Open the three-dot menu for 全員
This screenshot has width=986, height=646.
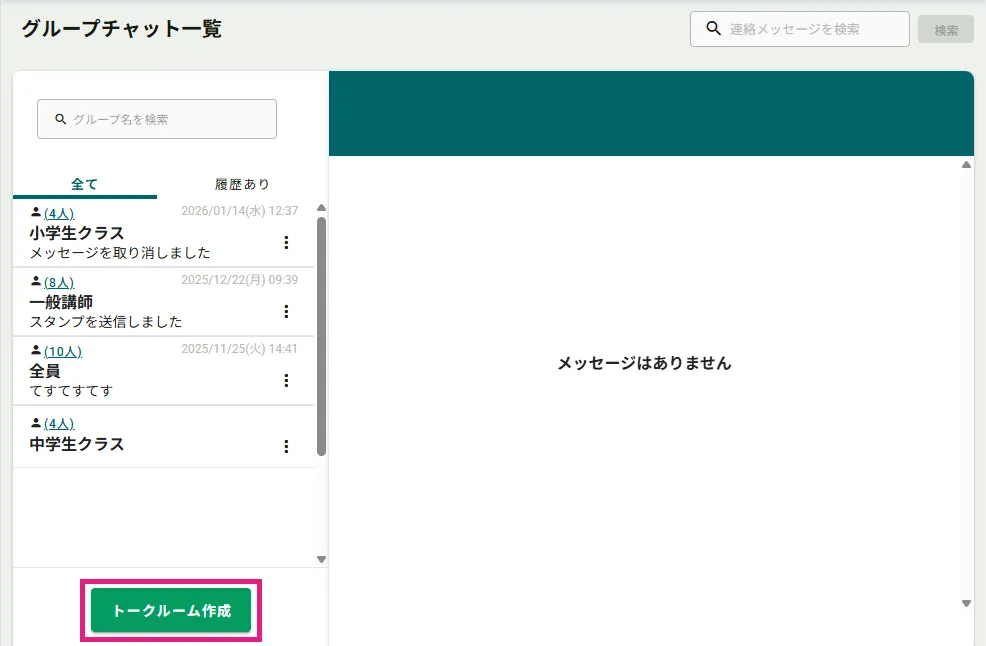286,380
